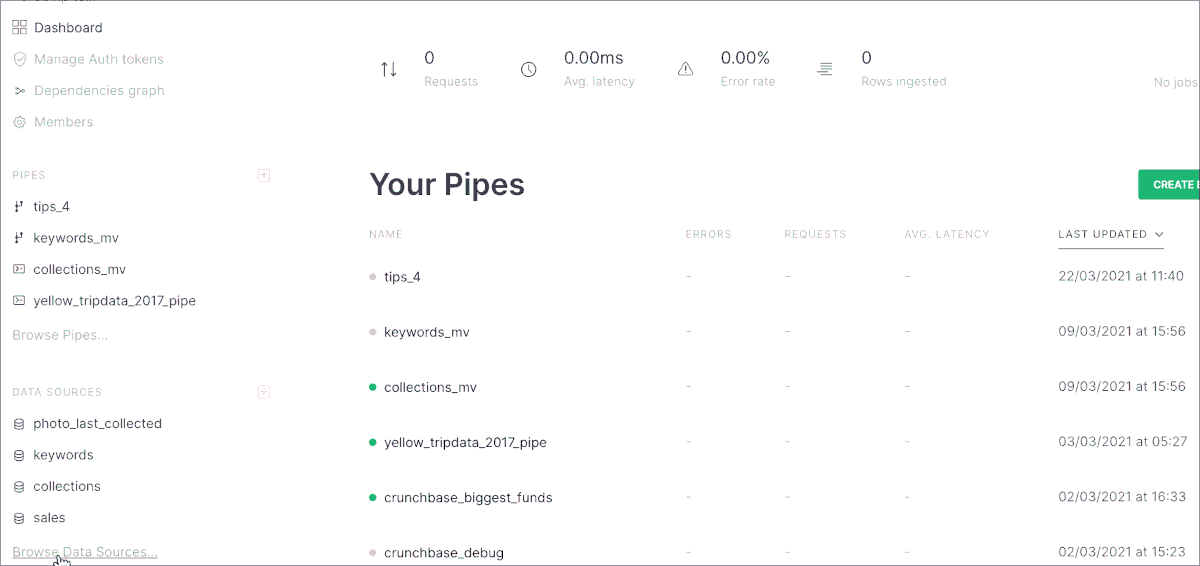Select the sales data source

pos(49,518)
